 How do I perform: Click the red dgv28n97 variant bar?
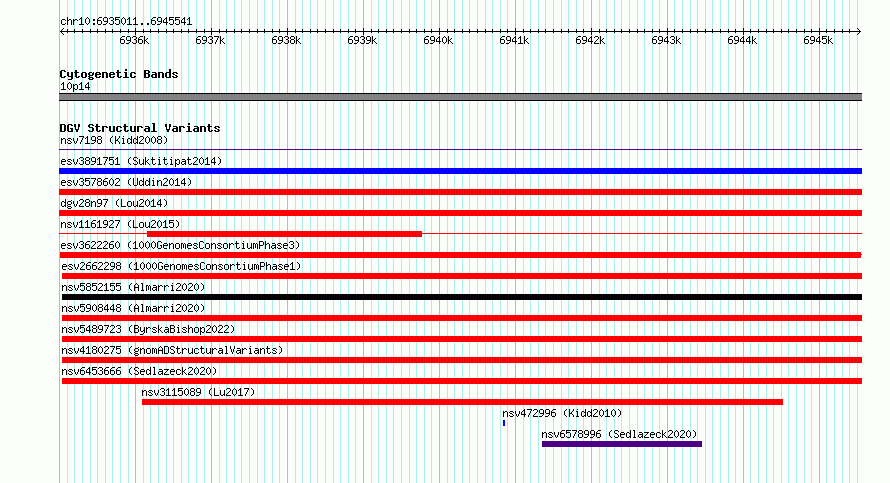pyautogui.click(x=460, y=213)
